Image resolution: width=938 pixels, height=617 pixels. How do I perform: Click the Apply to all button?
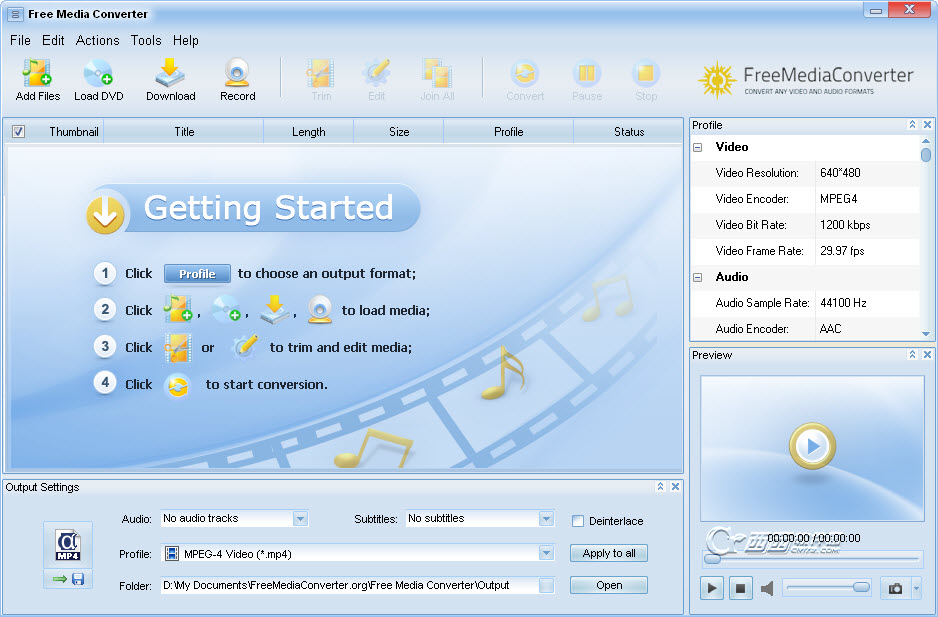[609, 553]
